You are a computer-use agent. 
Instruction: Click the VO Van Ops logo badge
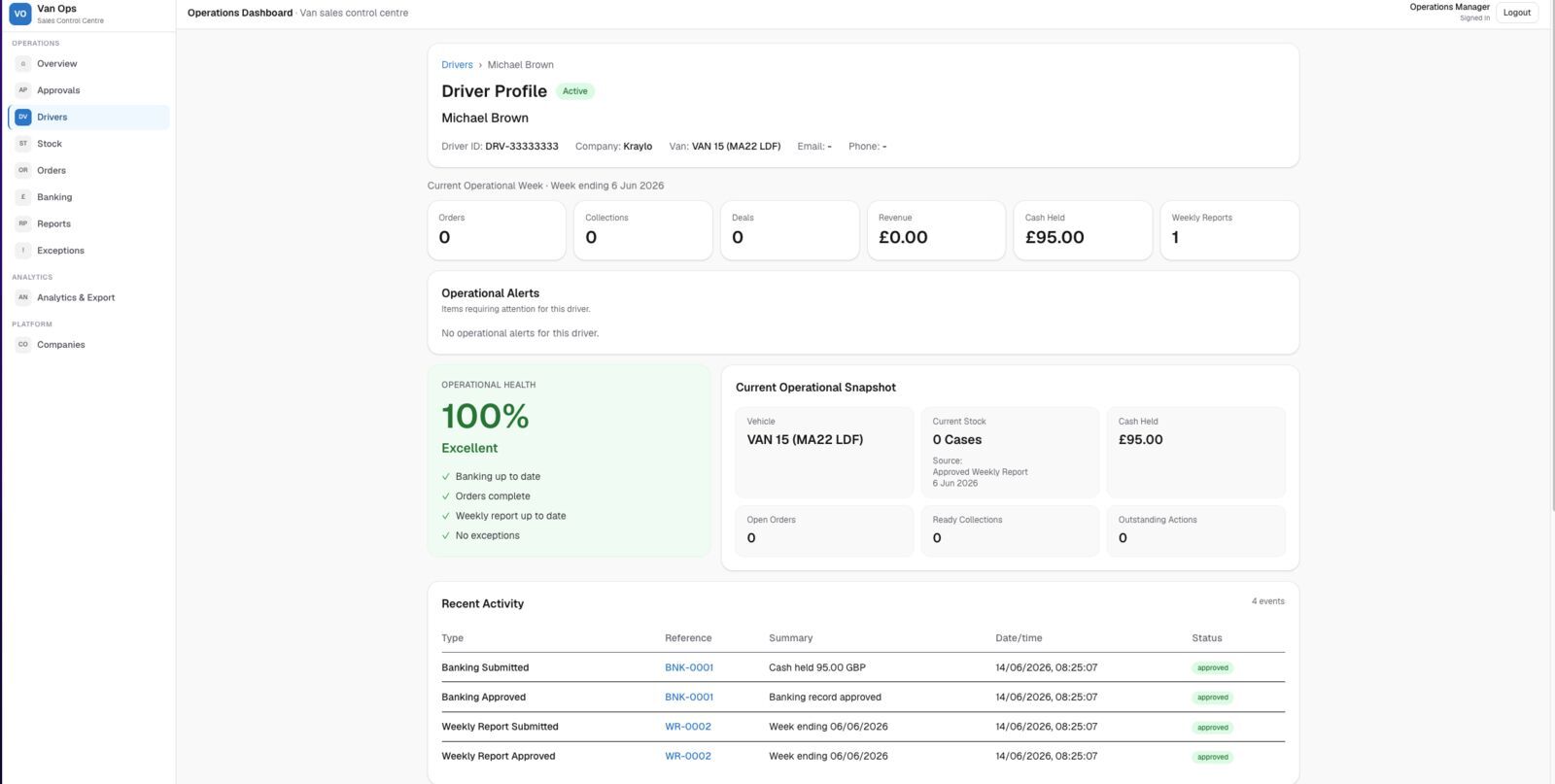(x=19, y=14)
